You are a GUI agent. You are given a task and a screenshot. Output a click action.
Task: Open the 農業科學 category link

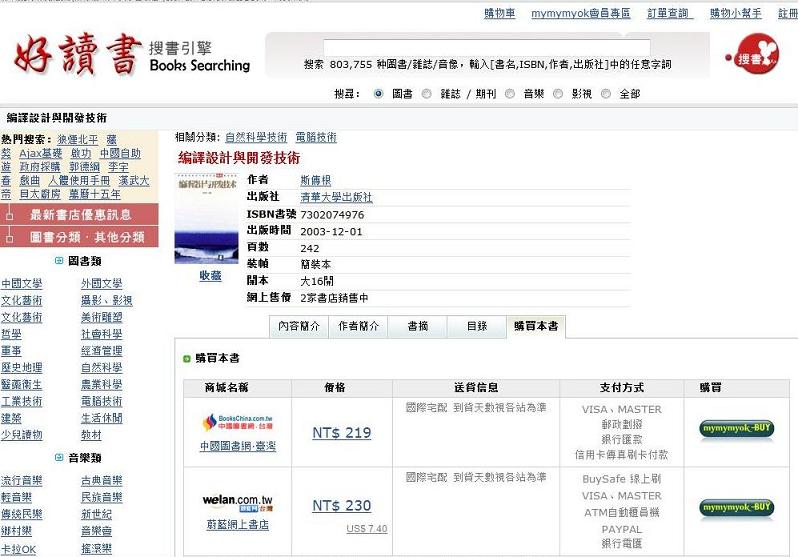[101, 384]
